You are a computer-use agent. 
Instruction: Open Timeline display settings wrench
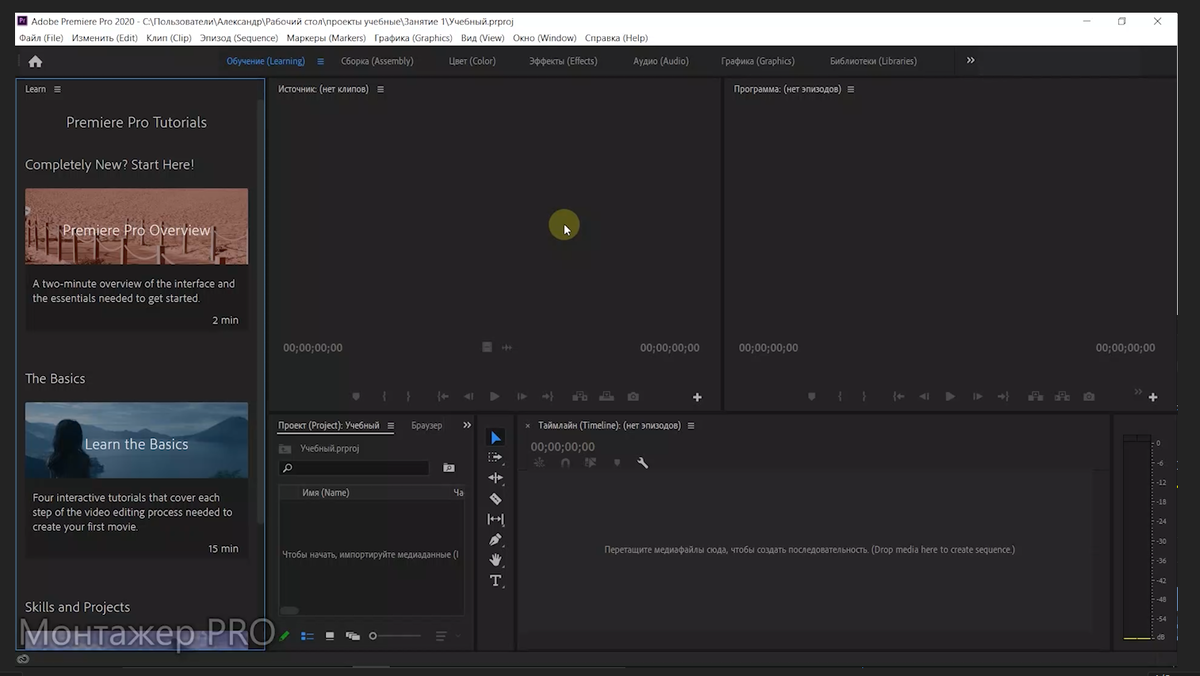pyautogui.click(x=643, y=463)
